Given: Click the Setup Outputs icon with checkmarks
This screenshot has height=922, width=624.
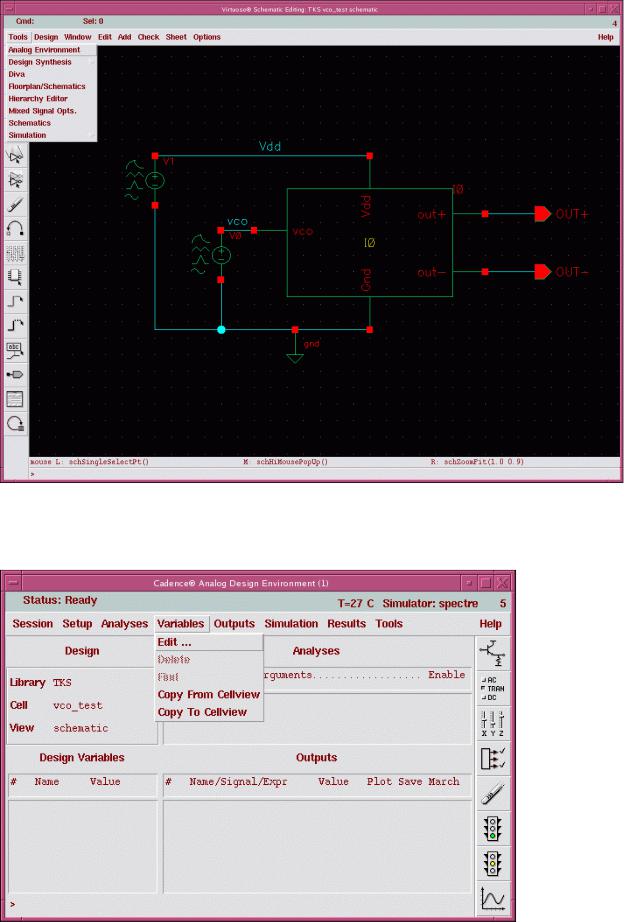Looking at the screenshot, I should [492, 757].
